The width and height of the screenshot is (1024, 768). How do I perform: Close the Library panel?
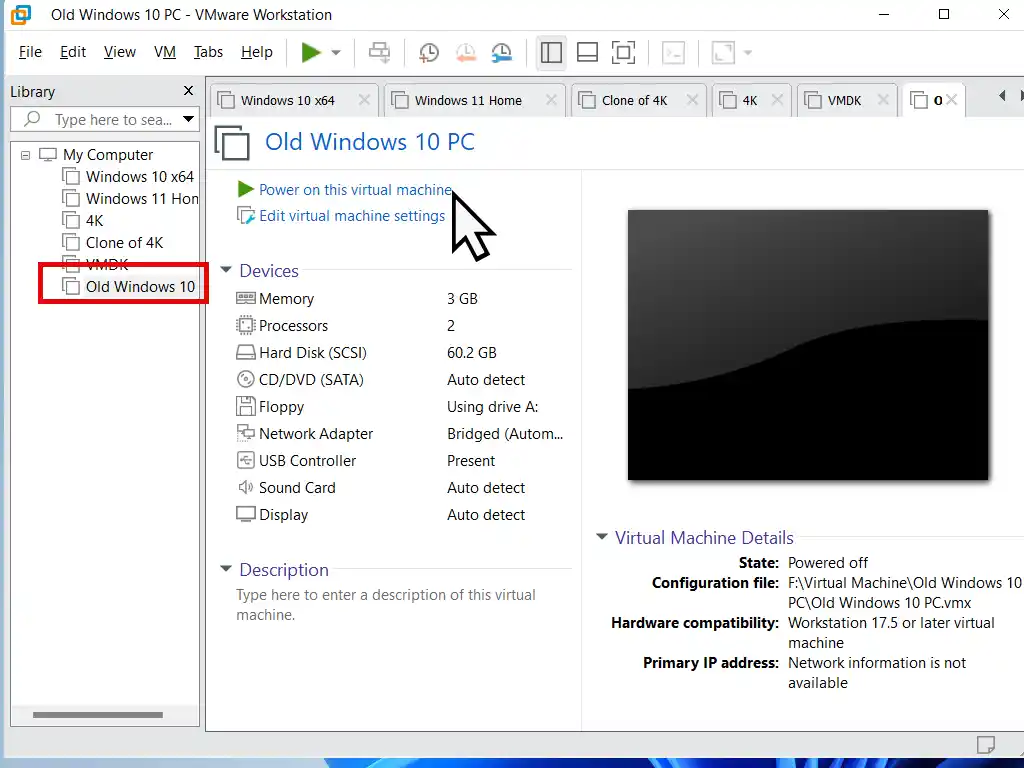188,91
